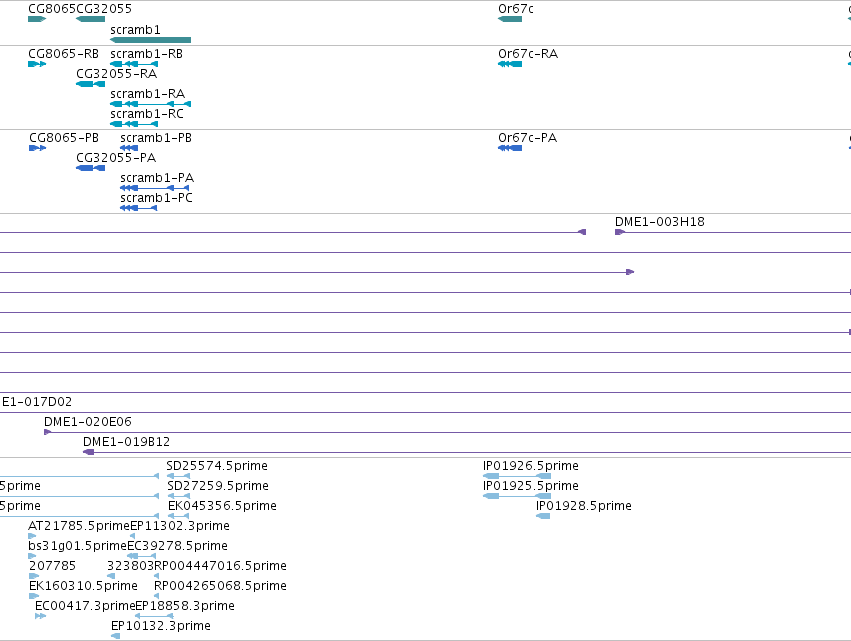The width and height of the screenshot is (851, 641).
Task: Select the 207785 EST label
Action: tap(52, 566)
